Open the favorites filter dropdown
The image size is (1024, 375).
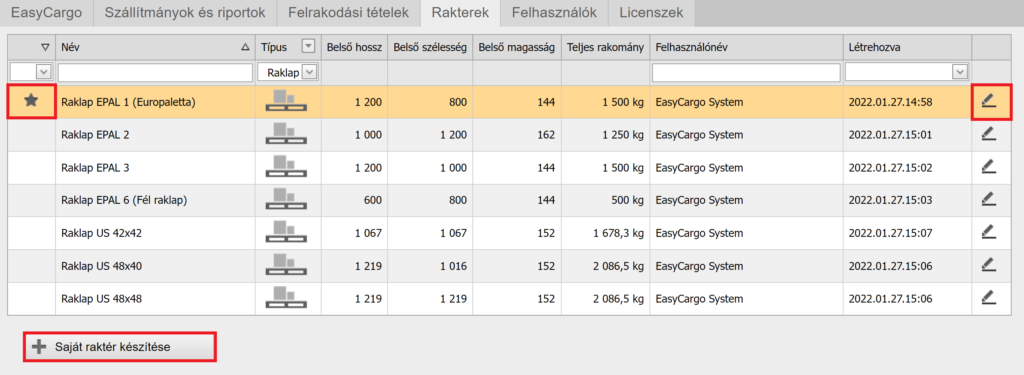pyautogui.click(x=44, y=72)
